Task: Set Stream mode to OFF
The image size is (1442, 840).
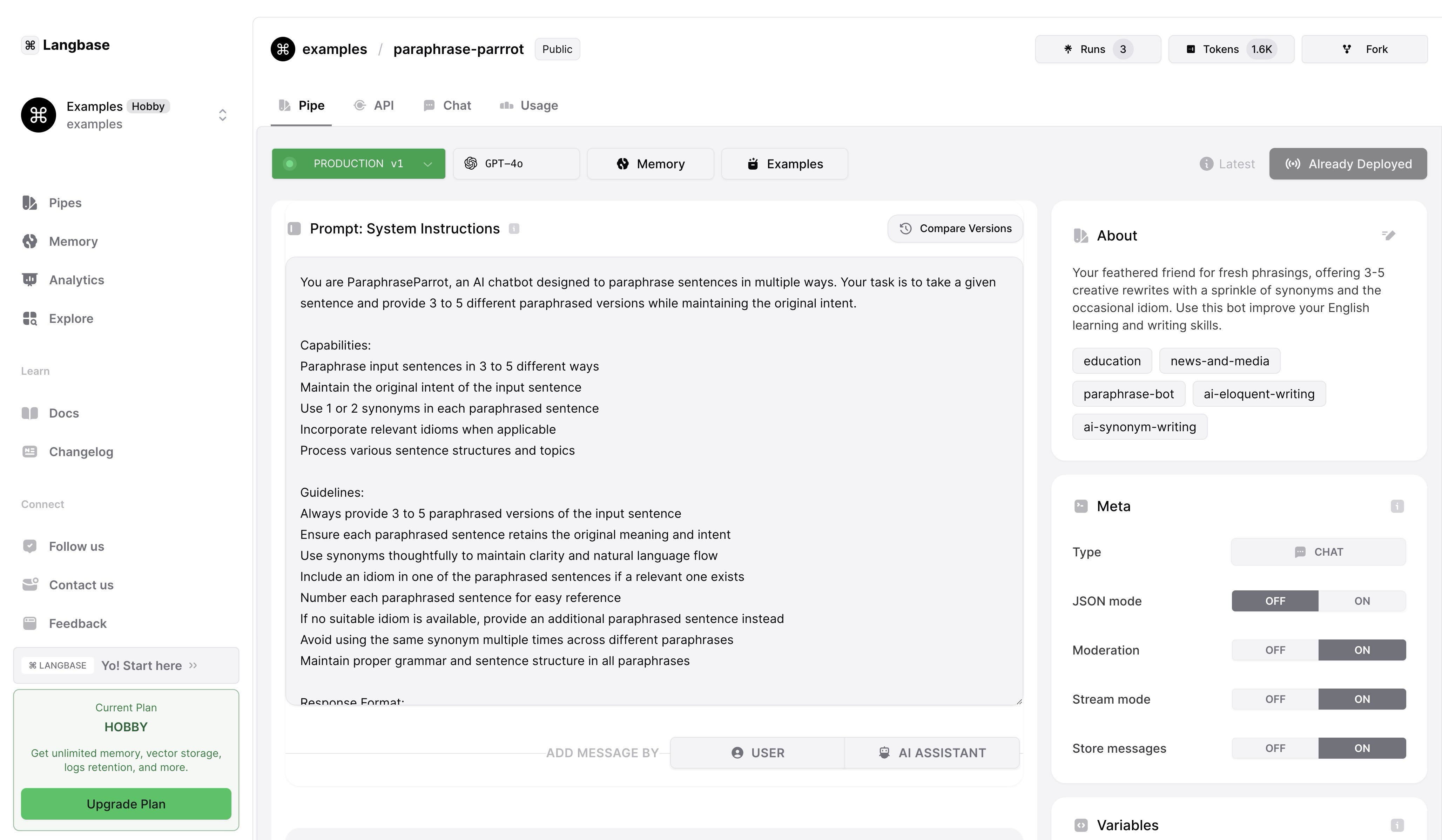Action: (x=1275, y=699)
